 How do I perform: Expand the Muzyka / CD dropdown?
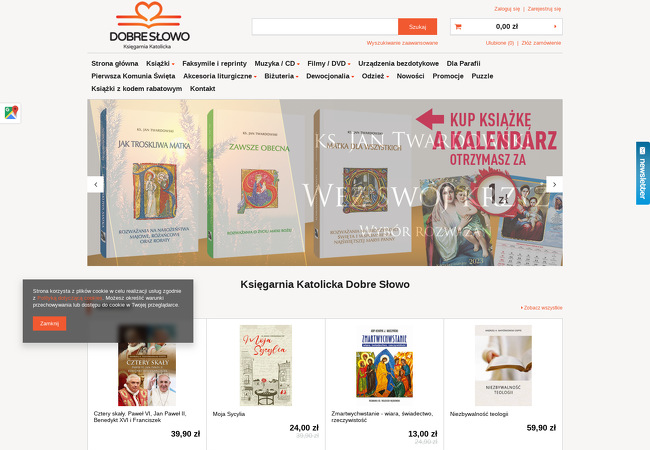(x=277, y=63)
